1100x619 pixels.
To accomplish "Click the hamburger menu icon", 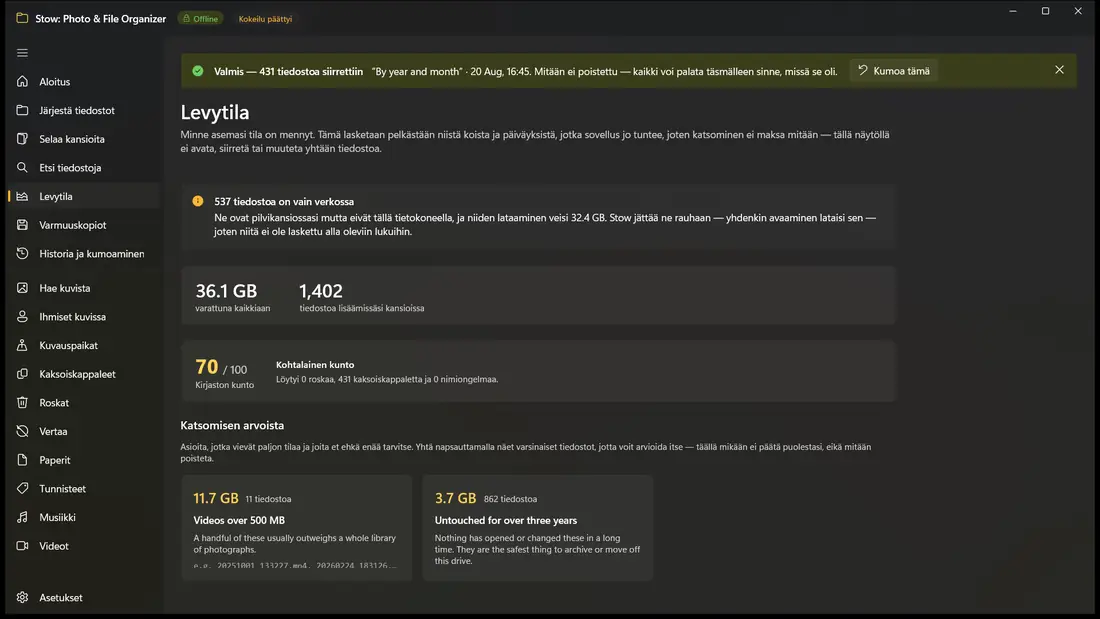I will (22, 53).
